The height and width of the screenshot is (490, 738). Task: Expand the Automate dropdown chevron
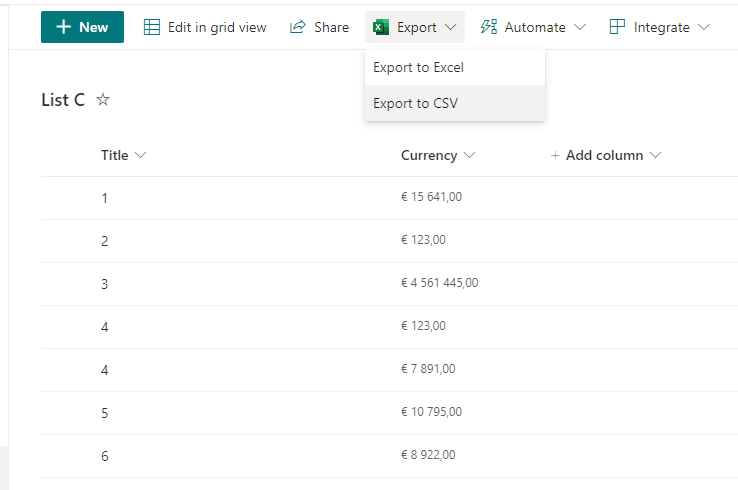pyautogui.click(x=580, y=27)
